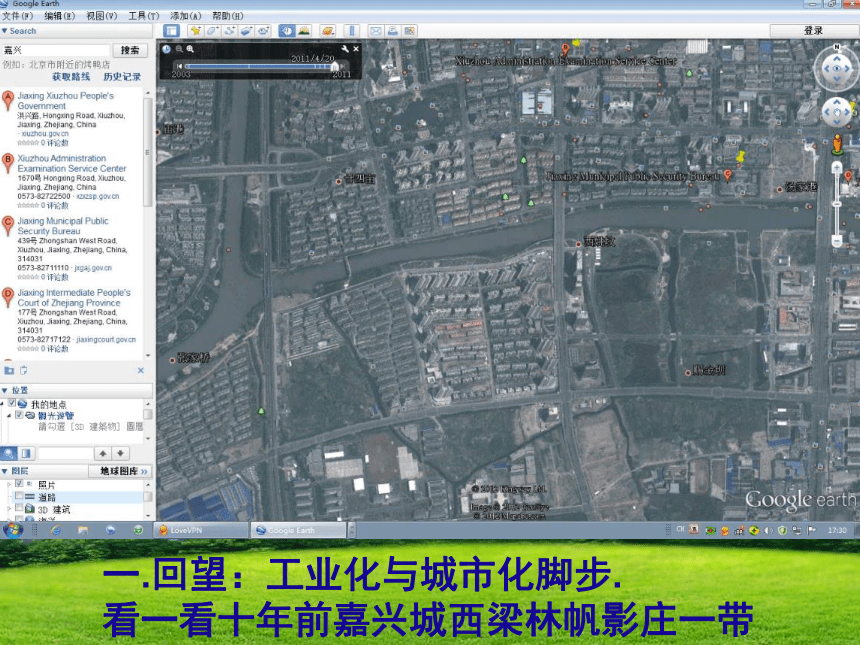Copy results with the clipboard icon
Image resolution: width=860 pixels, height=645 pixels.
(24, 370)
